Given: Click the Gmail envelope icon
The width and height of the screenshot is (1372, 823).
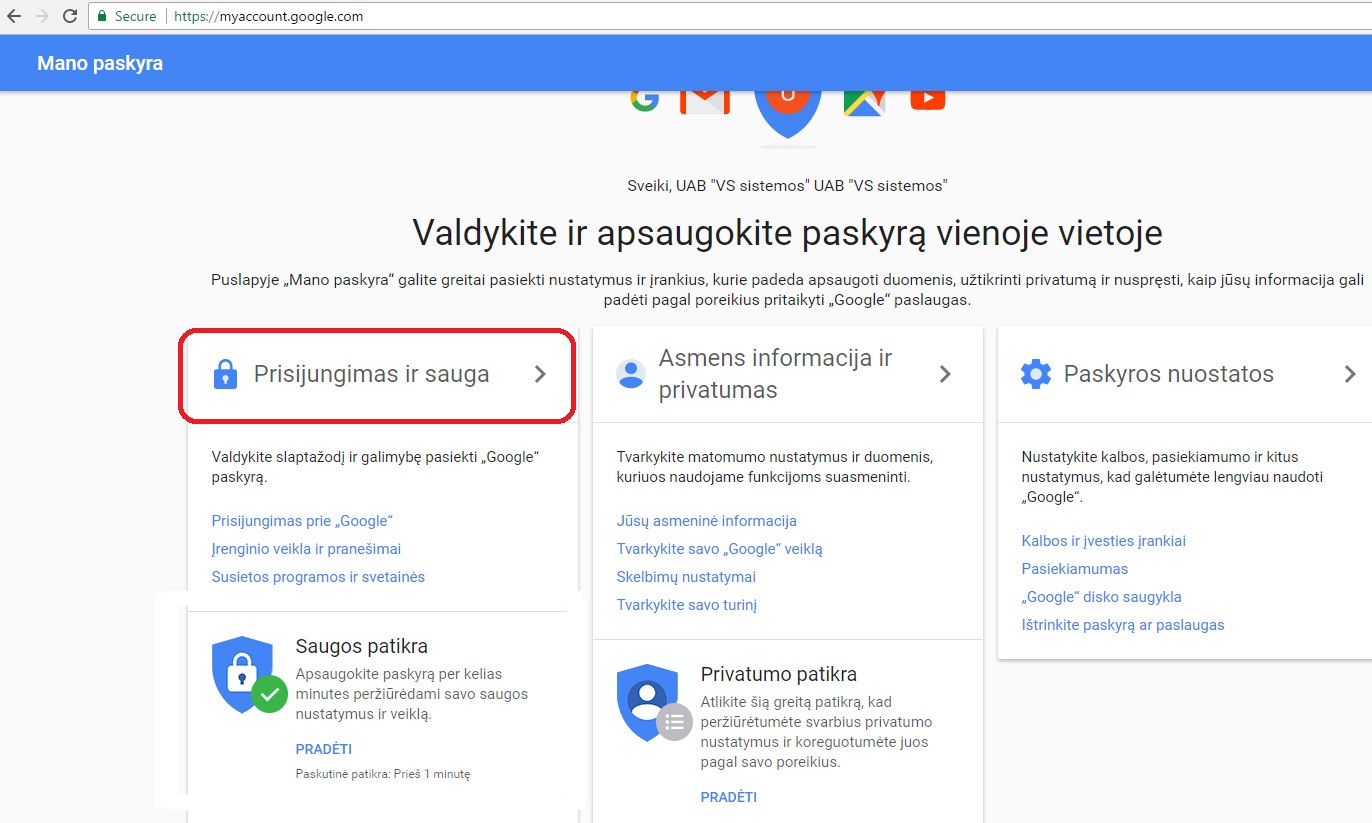Looking at the screenshot, I should (705, 102).
